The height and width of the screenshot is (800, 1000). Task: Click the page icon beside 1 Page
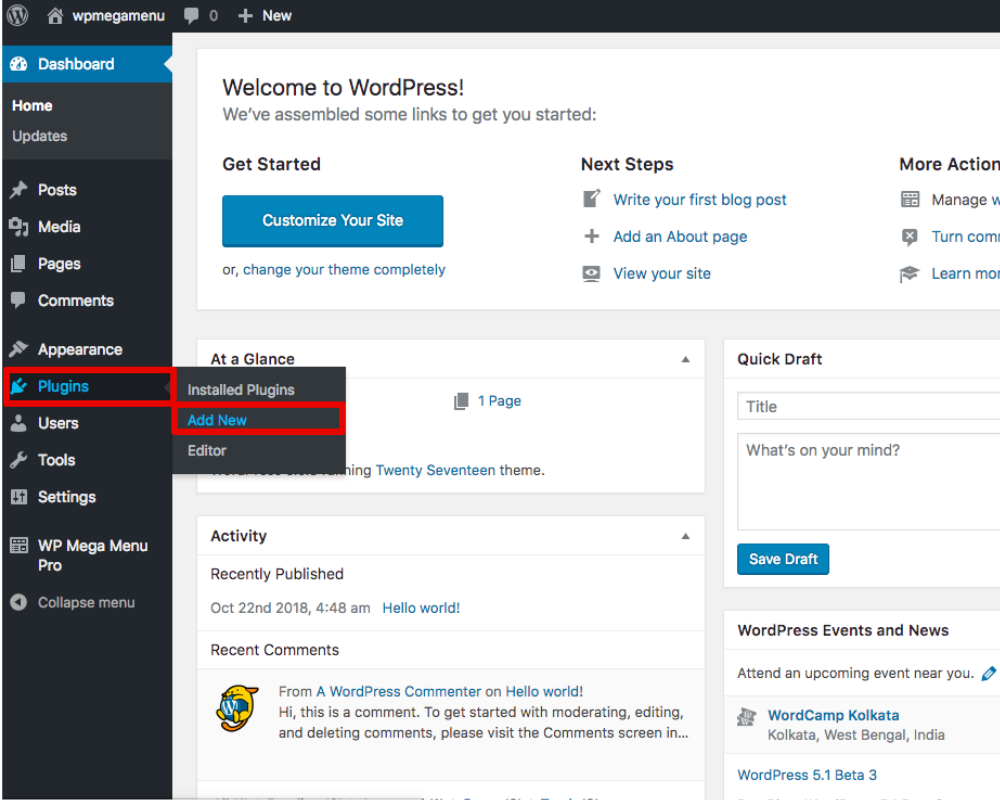tap(461, 401)
